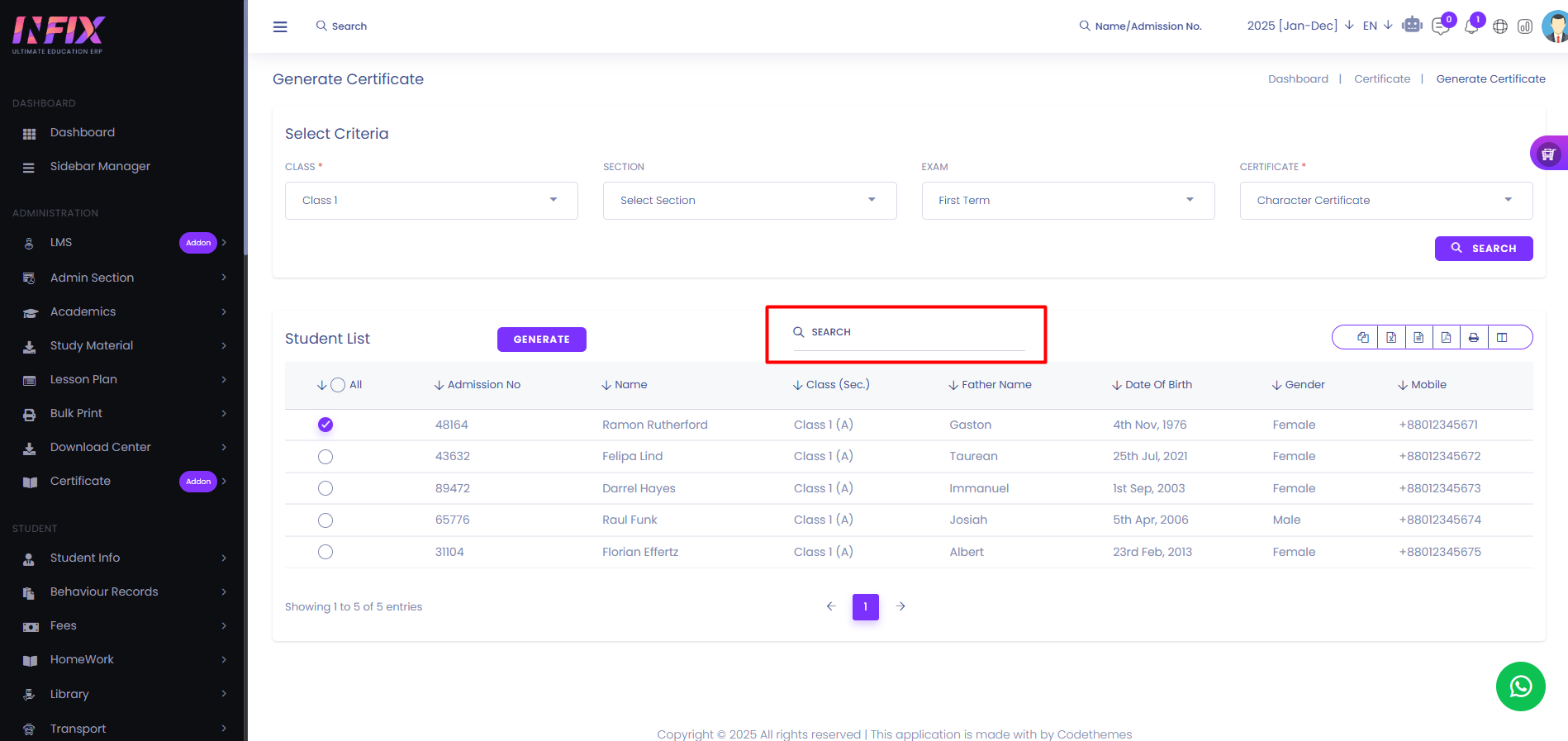
Task: Expand the Admin Section sidebar menu
Action: (122, 278)
